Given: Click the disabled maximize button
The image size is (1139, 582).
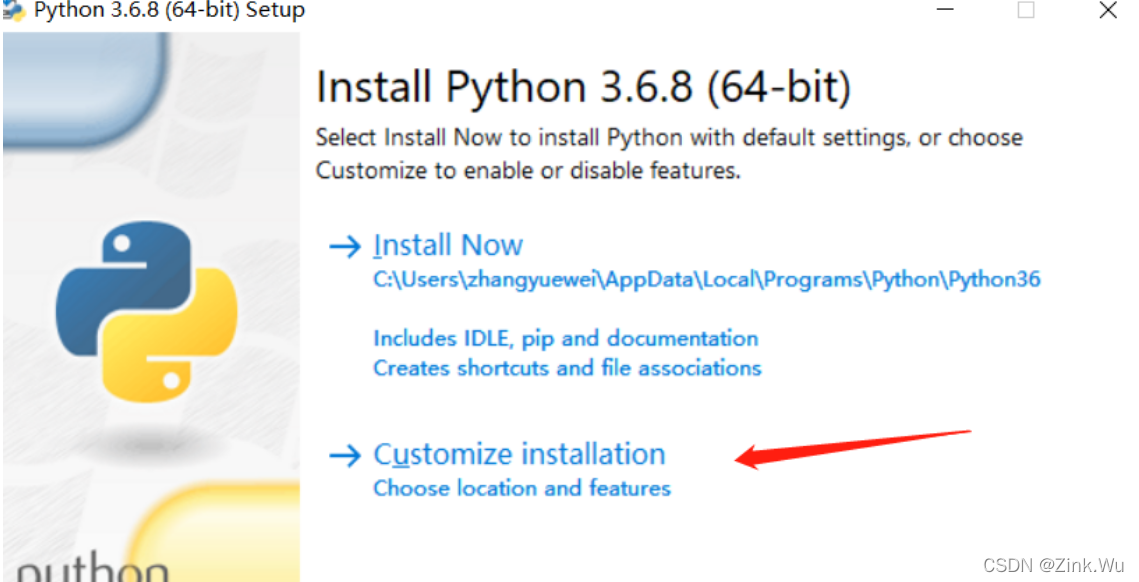Looking at the screenshot, I should pyautogui.click(x=1026, y=10).
